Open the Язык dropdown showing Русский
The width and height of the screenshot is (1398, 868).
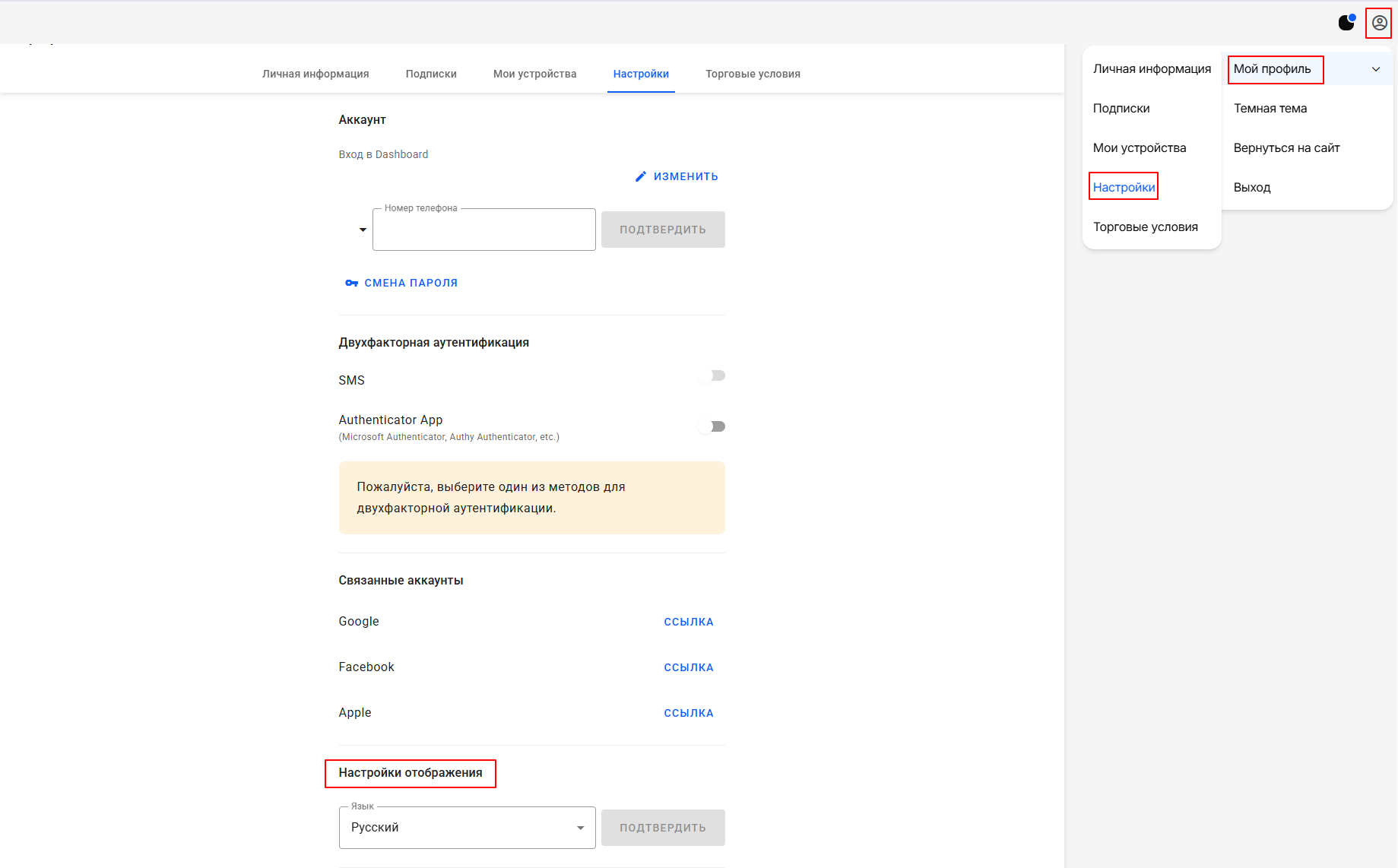click(467, 828)
